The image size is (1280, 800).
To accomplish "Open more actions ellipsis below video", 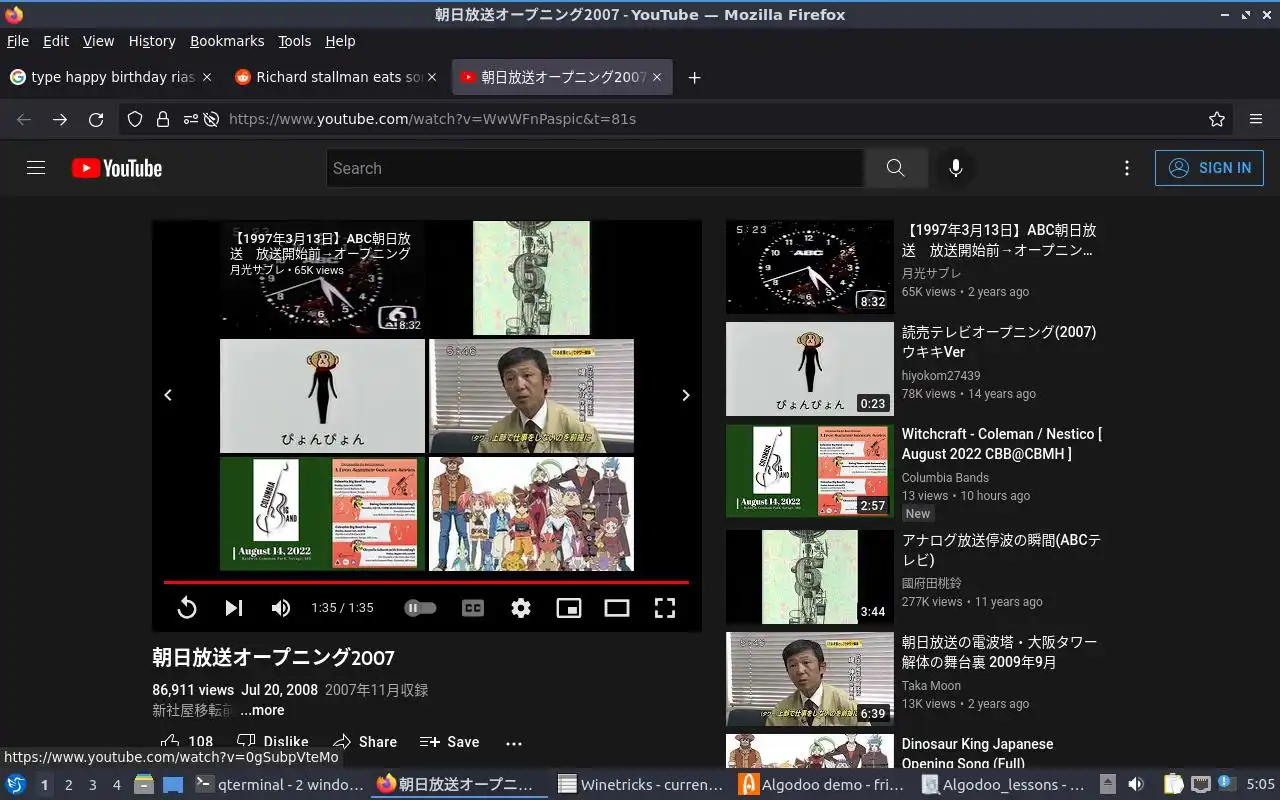I will 514,743.
